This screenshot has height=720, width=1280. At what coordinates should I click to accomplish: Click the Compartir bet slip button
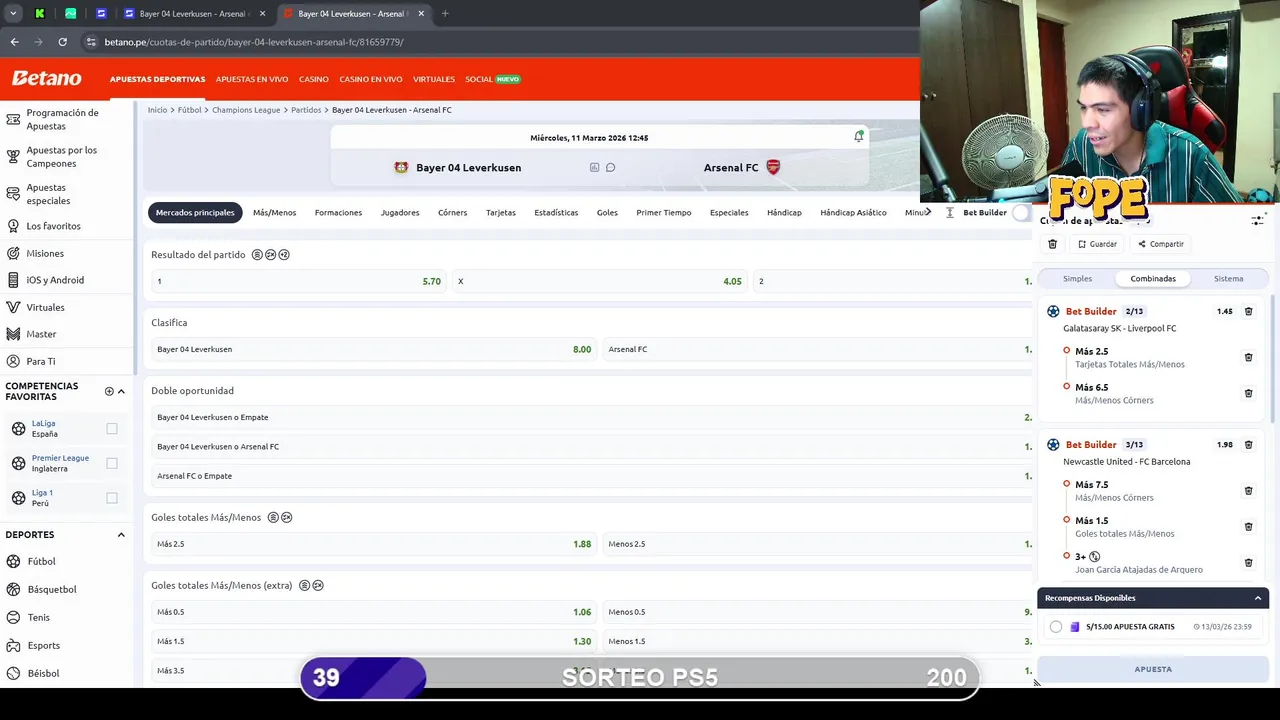click(x=1160, y=244)
